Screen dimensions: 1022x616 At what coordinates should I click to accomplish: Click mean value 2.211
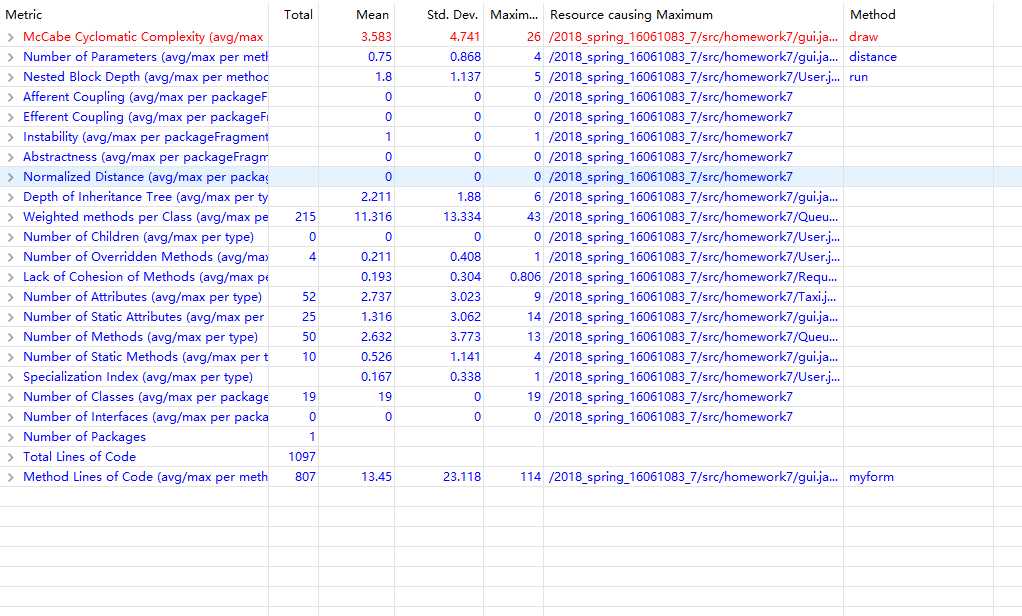[x=376, y=197]
